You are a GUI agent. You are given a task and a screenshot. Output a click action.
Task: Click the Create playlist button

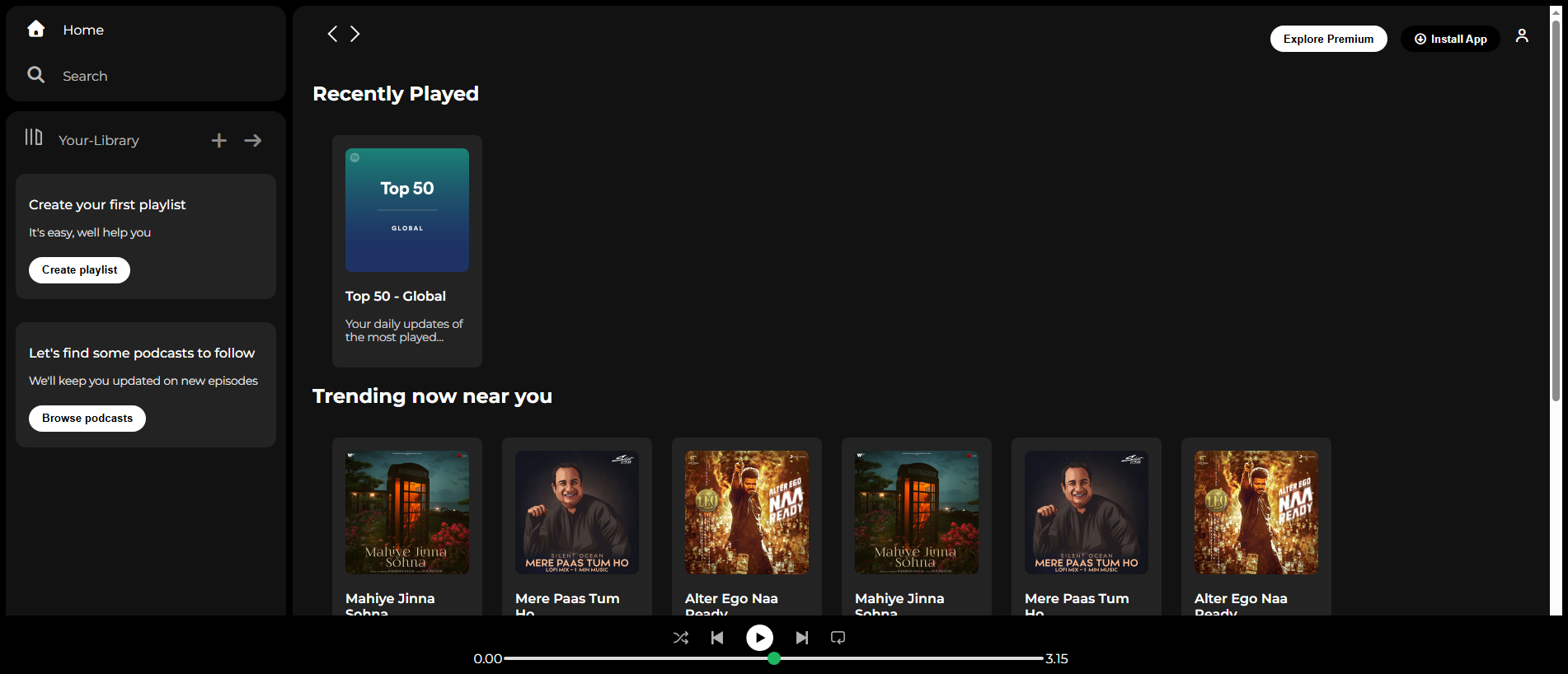tap(80, 270)
